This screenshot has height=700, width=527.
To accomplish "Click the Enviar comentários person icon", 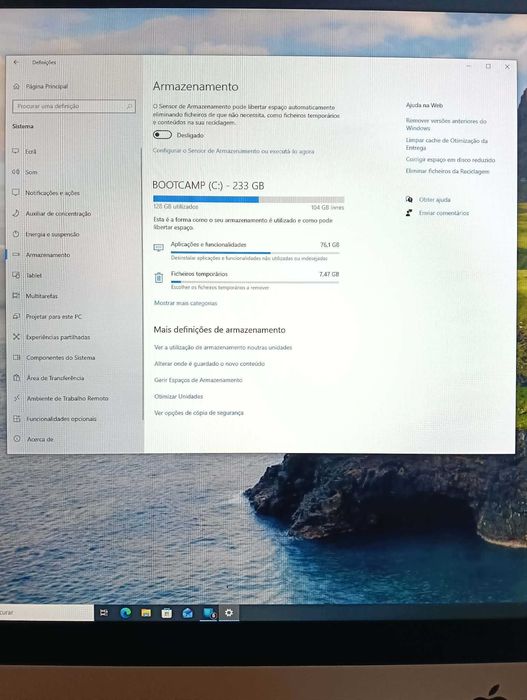I will [409, 213].
